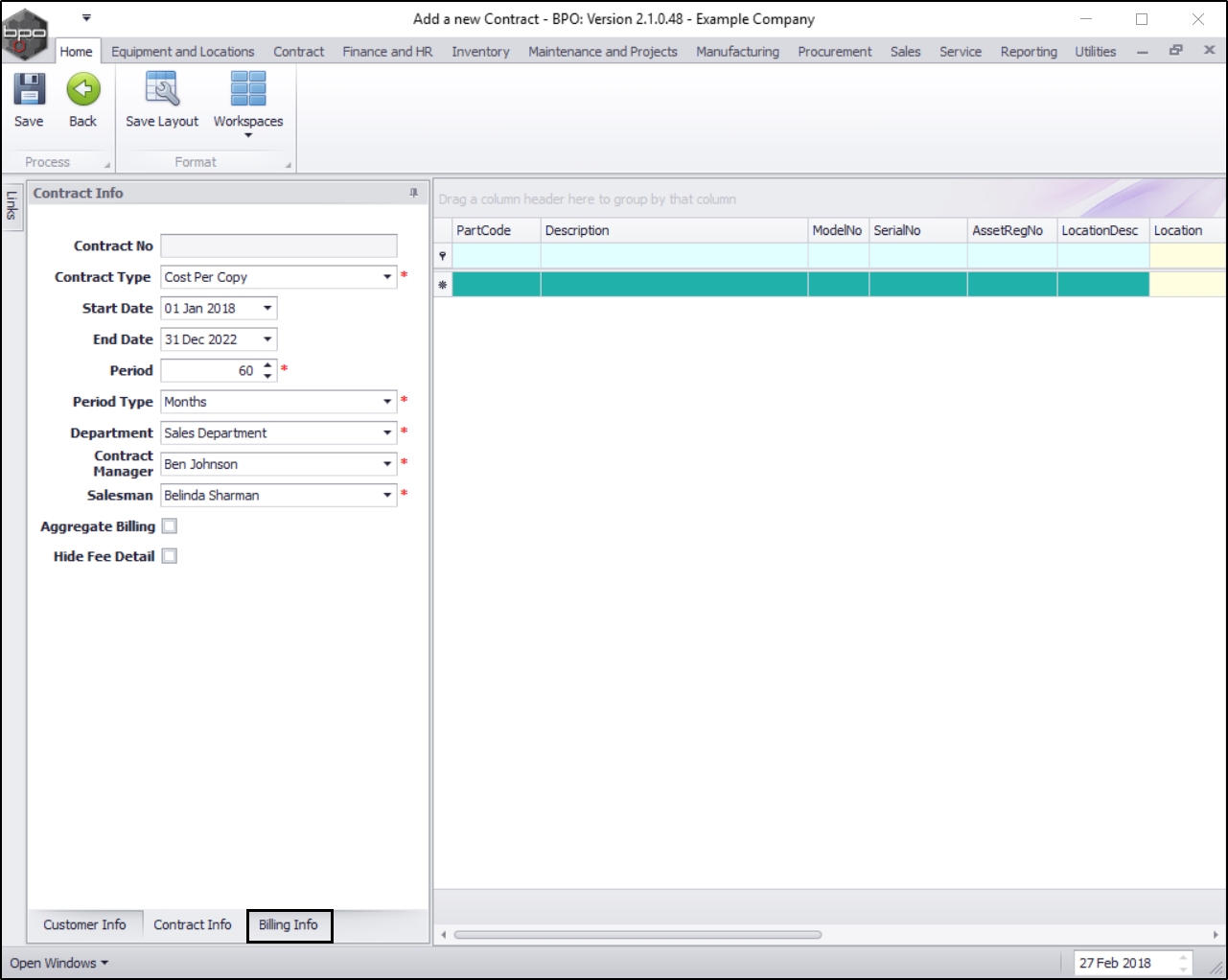Screen dimensions: 1228x980
Task: Click the PartCode filter row cell
Action: click(497, 256)
